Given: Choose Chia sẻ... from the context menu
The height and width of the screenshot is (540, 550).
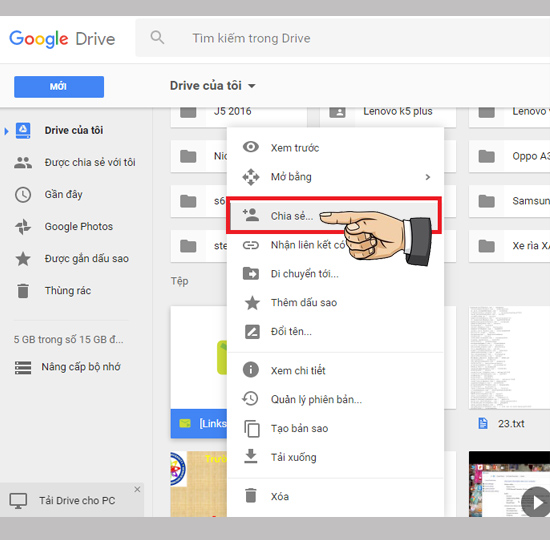Looking at the screenshot, I should pyautogui.click(x=334, y=215).
